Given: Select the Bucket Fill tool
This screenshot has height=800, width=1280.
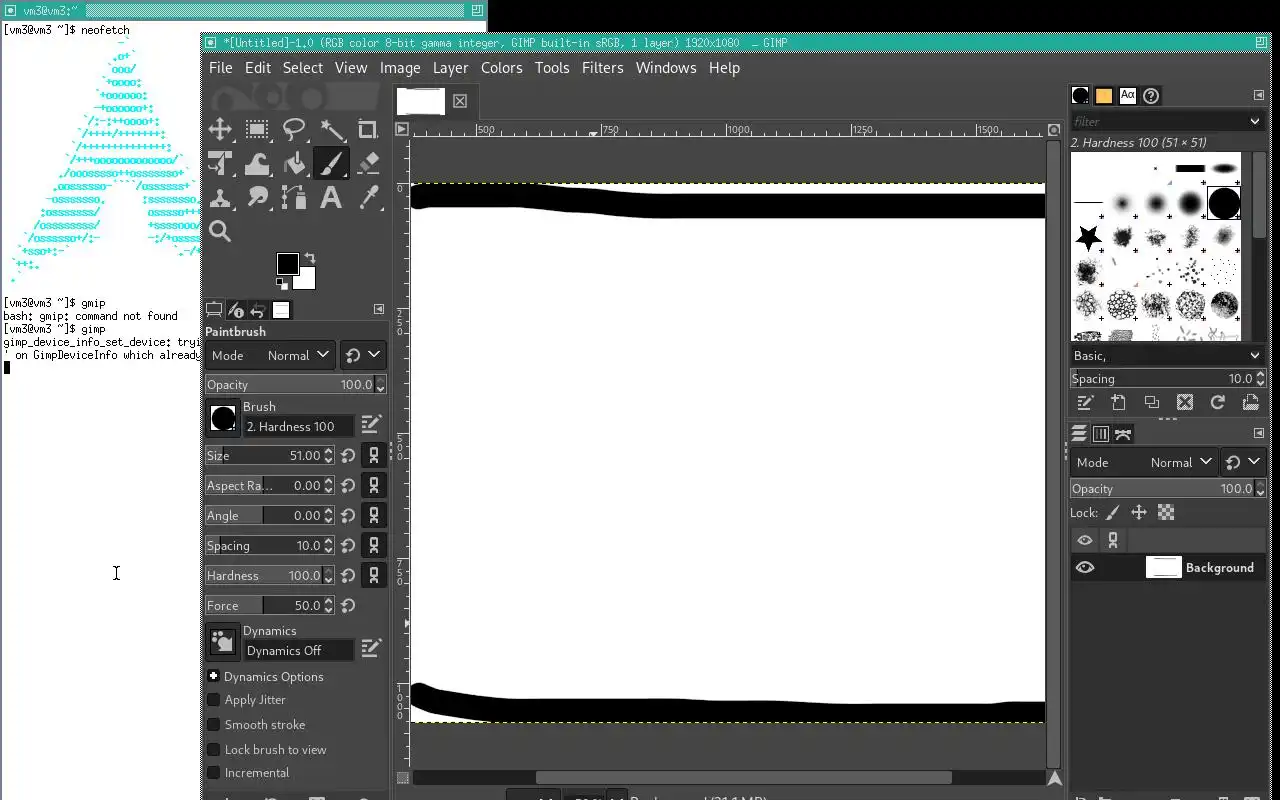Looking at the screenshot, I should click(x=294, y=163).
